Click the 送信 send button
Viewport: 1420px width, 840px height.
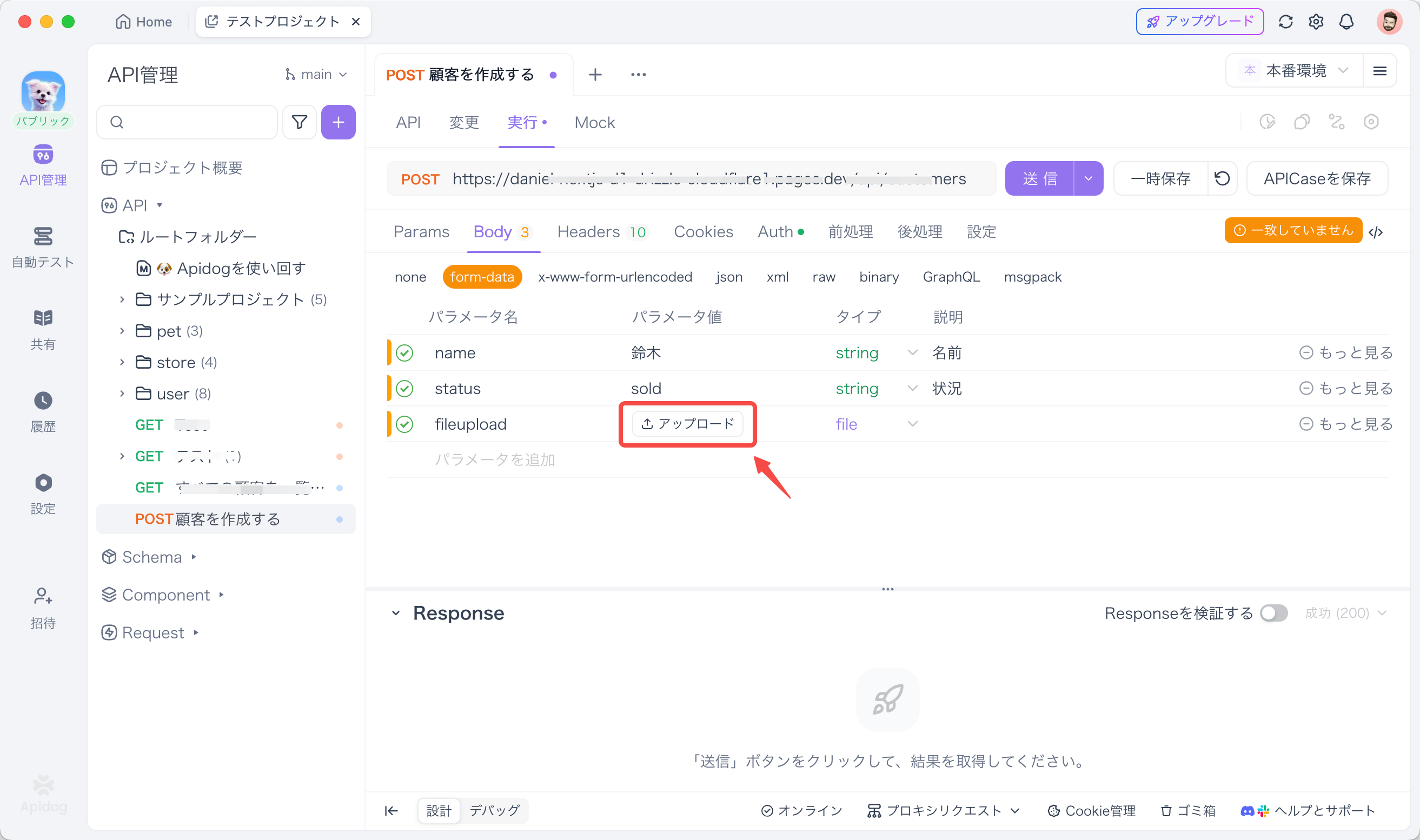[1039, 178]
